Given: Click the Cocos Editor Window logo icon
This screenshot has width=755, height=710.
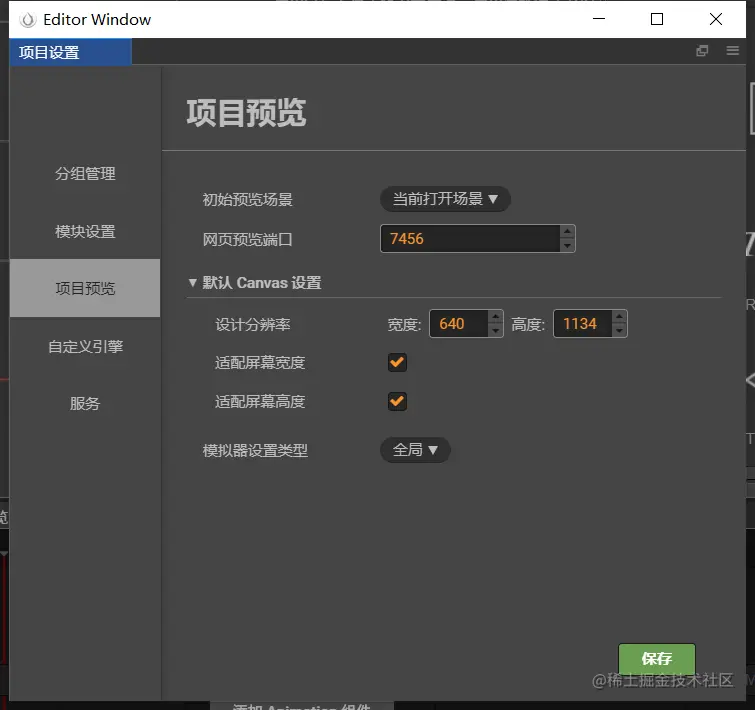Looking at the screenshot, I should click(28, 20).
